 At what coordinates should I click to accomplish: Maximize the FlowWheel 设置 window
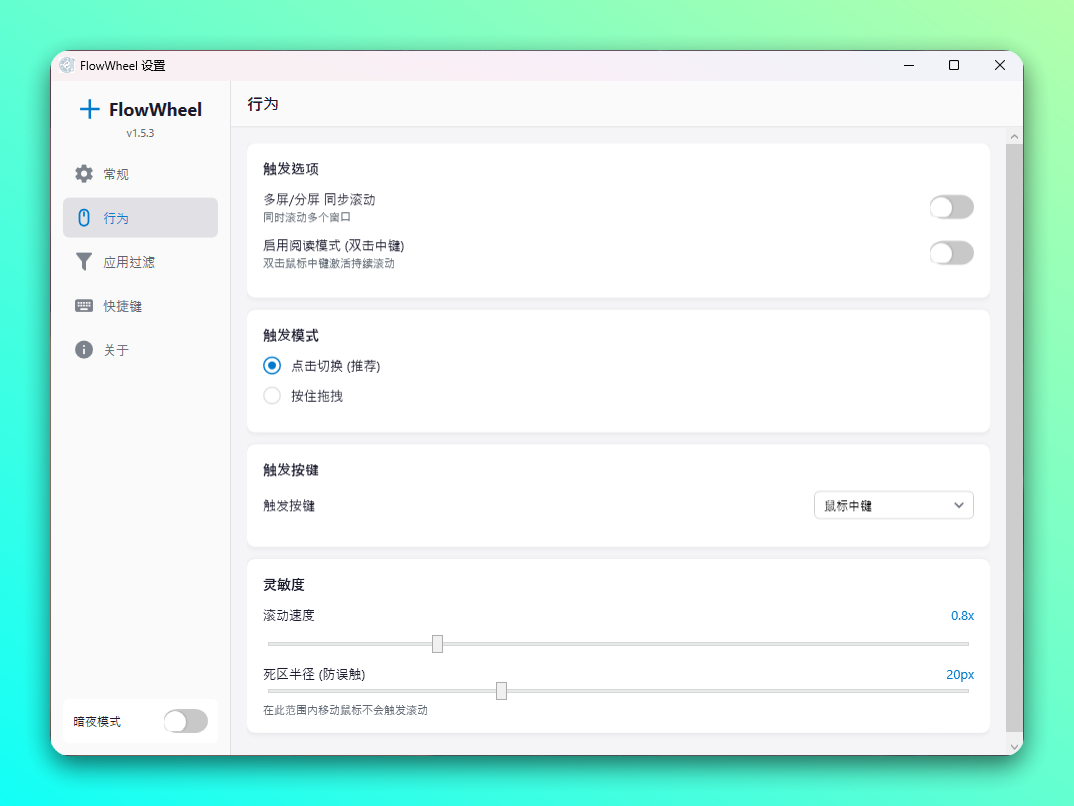click(954, 66)
